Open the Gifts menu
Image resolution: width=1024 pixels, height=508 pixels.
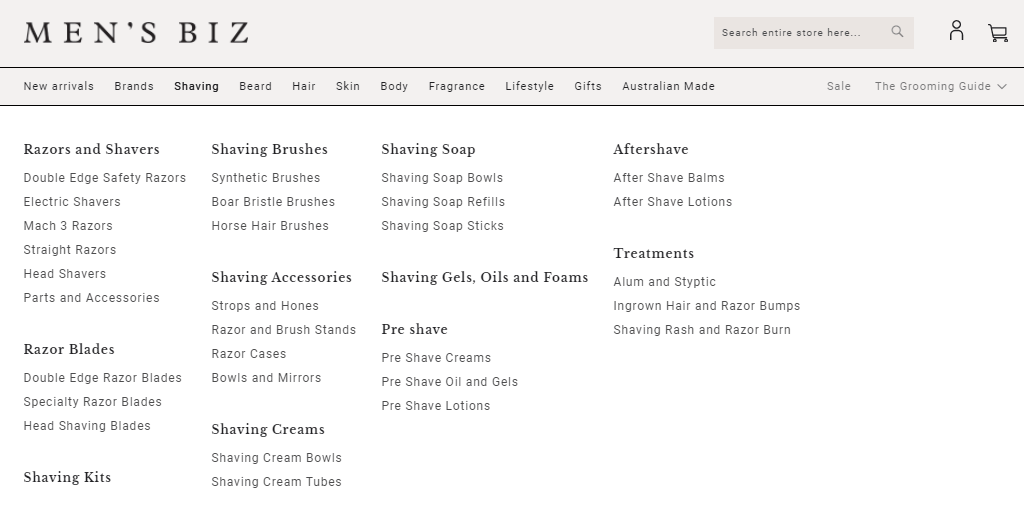588,86
